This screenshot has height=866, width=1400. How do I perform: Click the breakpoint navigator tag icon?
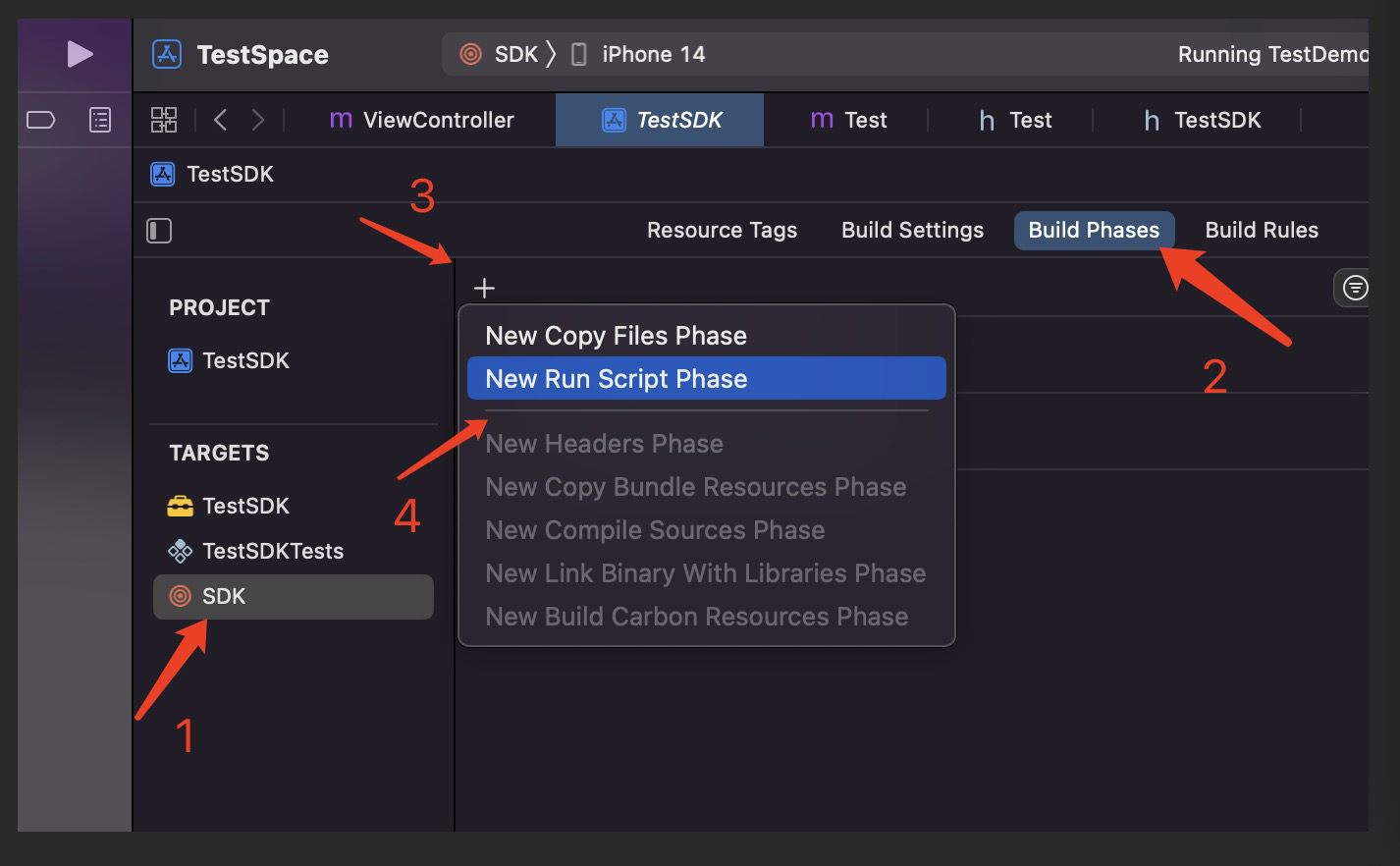pos(41,120)
